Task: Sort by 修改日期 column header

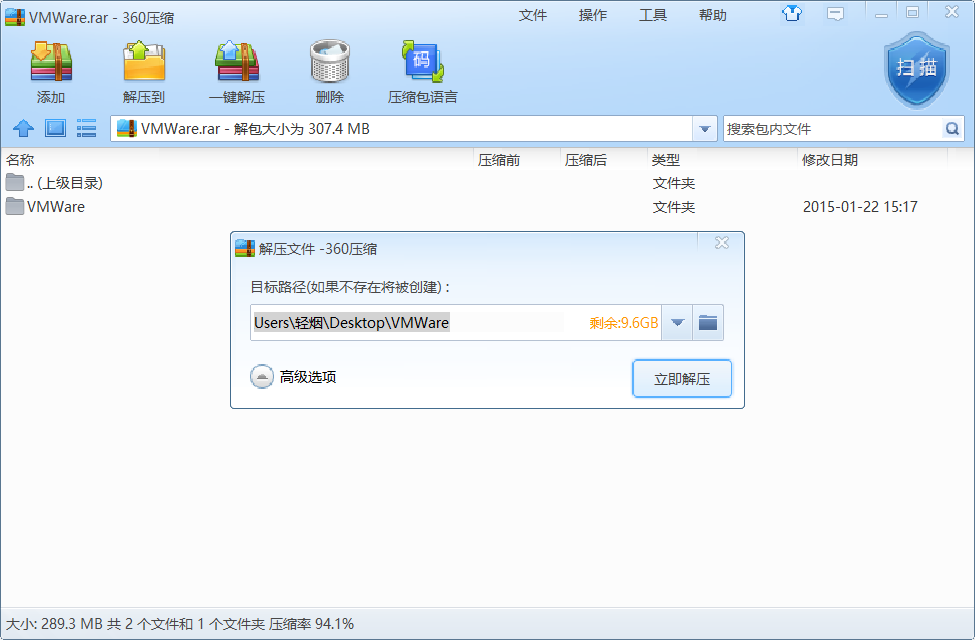Action: 829,160
